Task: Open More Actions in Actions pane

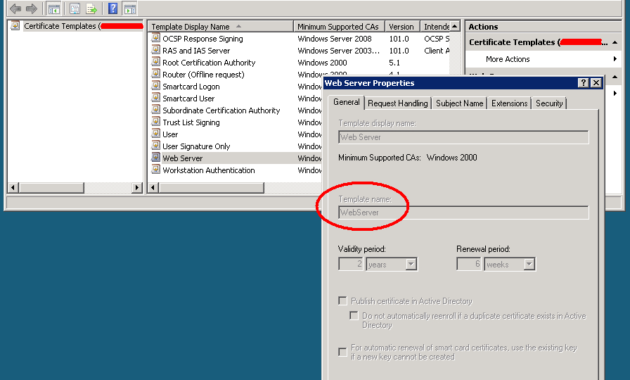Action: coord(507,59)
